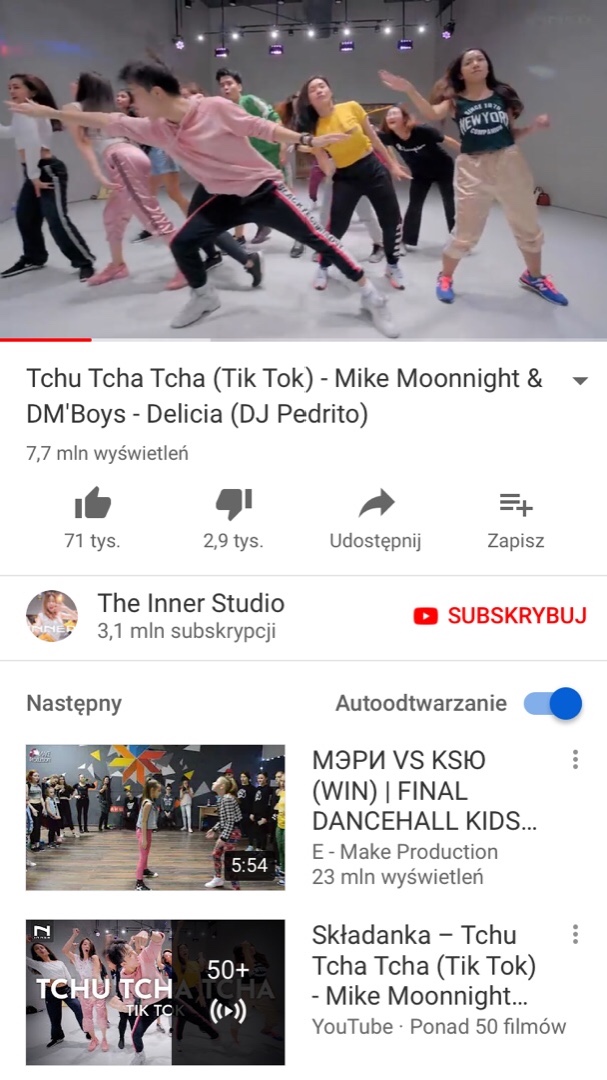Tap the video player dance frame
Screen dimensions: 607x1080
[303, 169]
